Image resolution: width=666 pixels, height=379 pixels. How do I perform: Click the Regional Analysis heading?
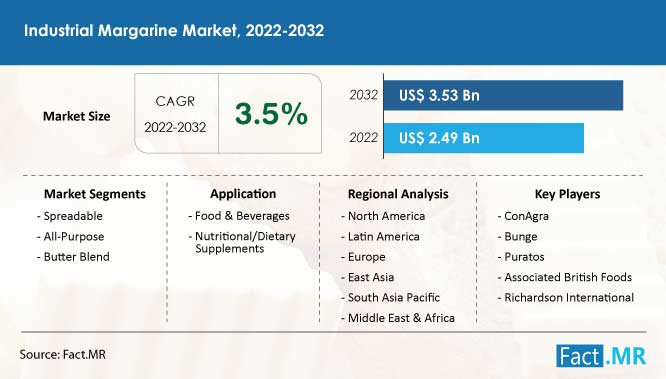(398, 194)
